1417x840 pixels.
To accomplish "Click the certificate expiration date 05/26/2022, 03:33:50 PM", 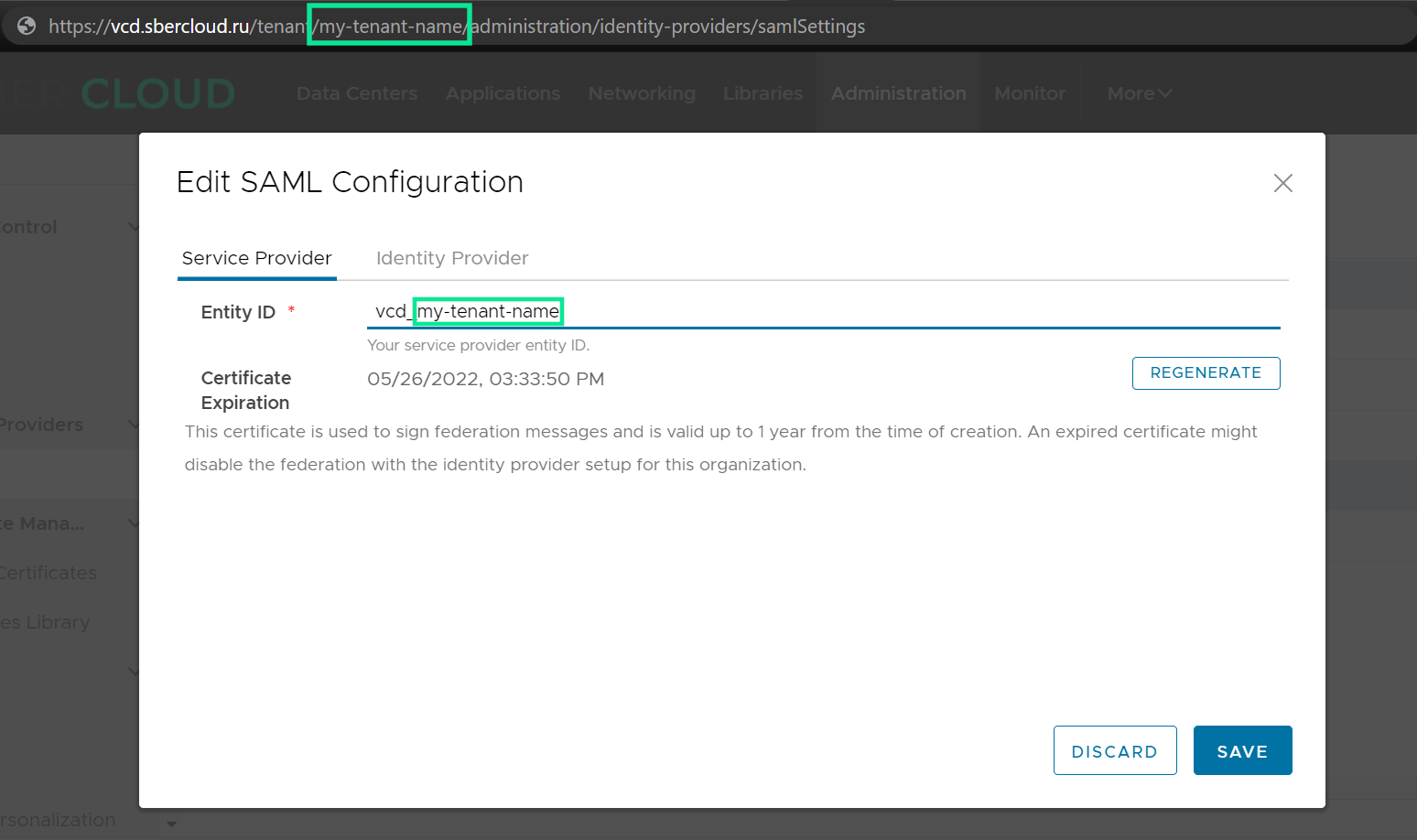I will pos(486,379).
